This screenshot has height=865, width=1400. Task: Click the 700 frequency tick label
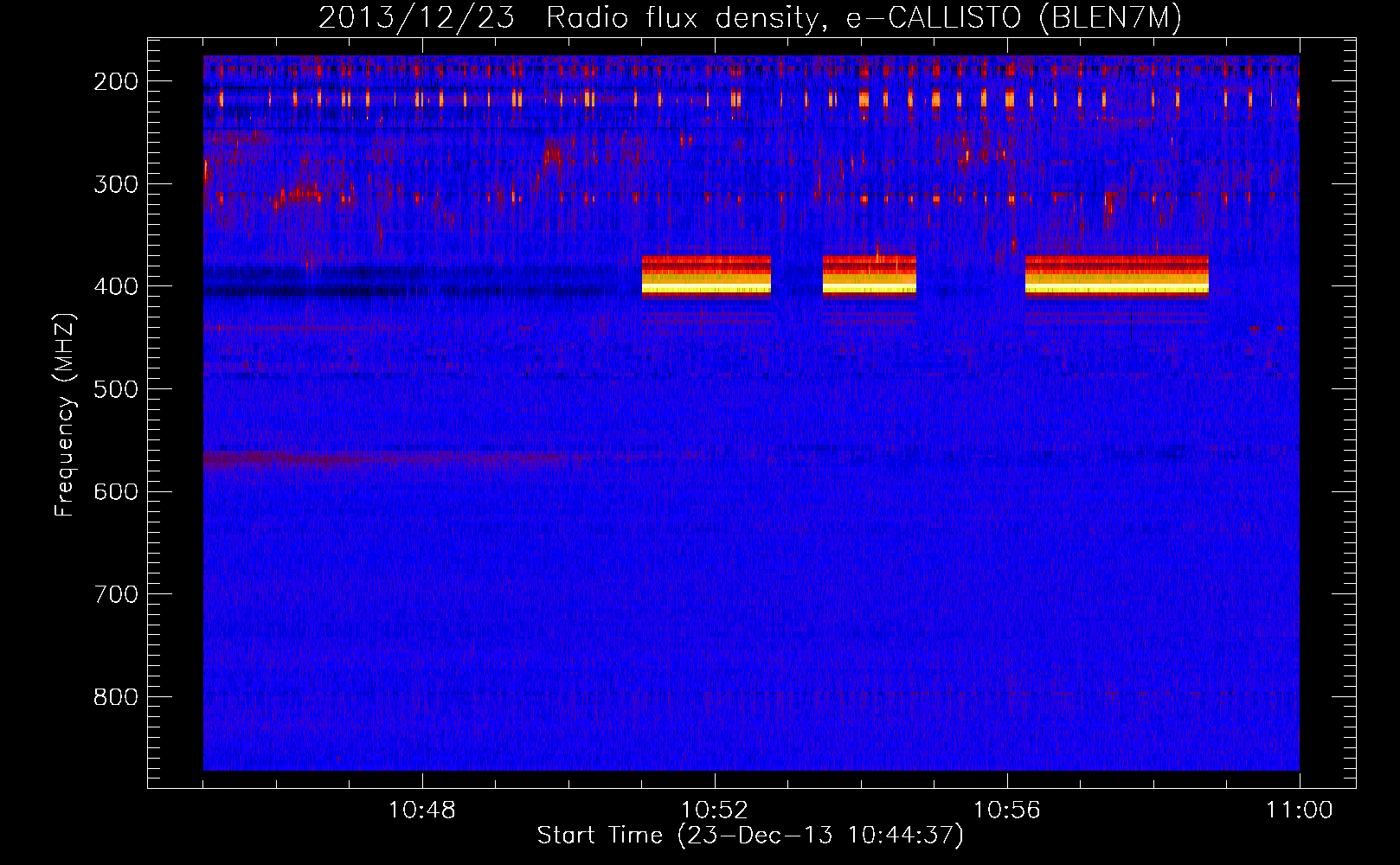pyautogui.click(x=116, y=594)
